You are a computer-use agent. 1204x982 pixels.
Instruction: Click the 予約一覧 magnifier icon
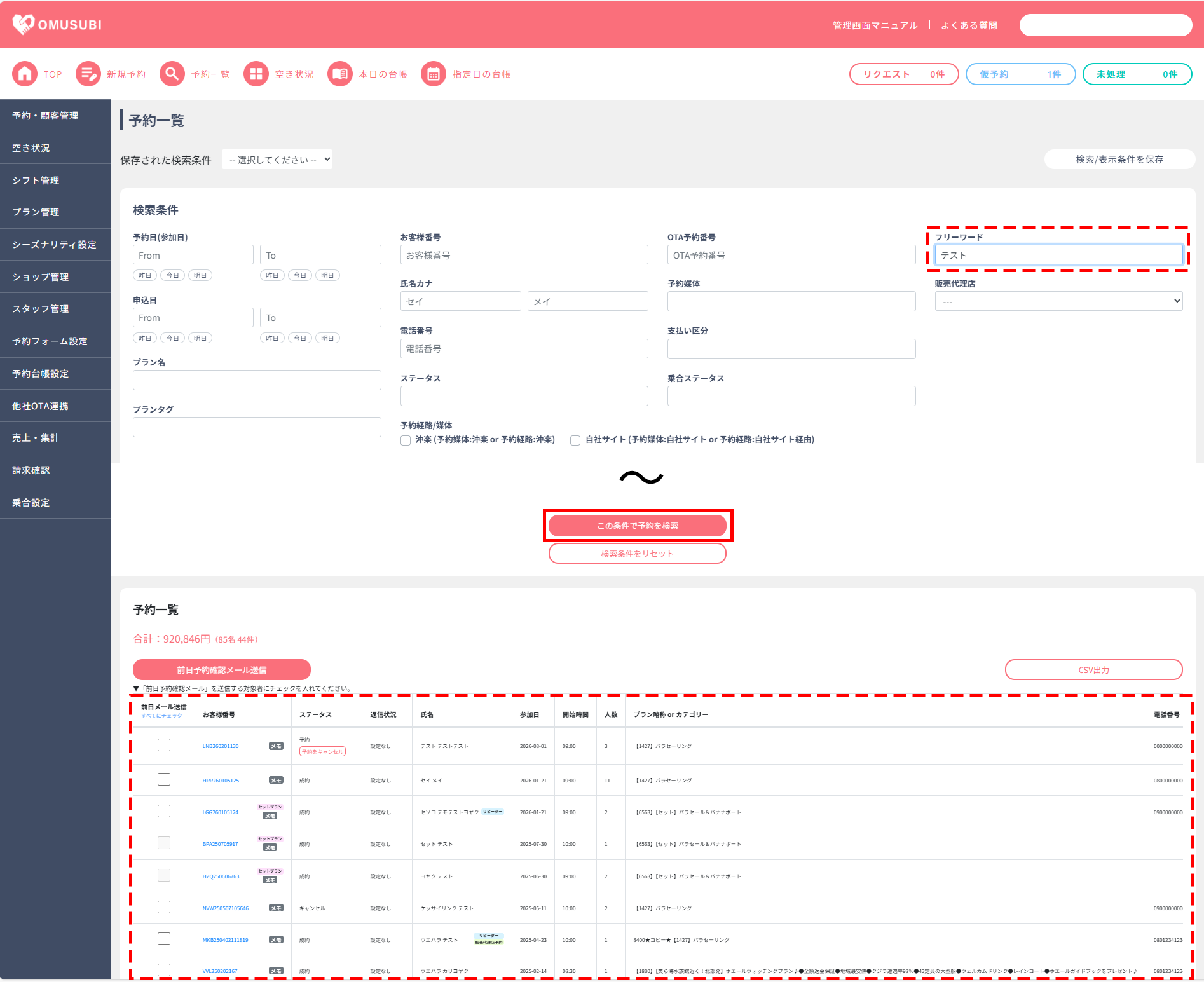click(x=172, y=74)
